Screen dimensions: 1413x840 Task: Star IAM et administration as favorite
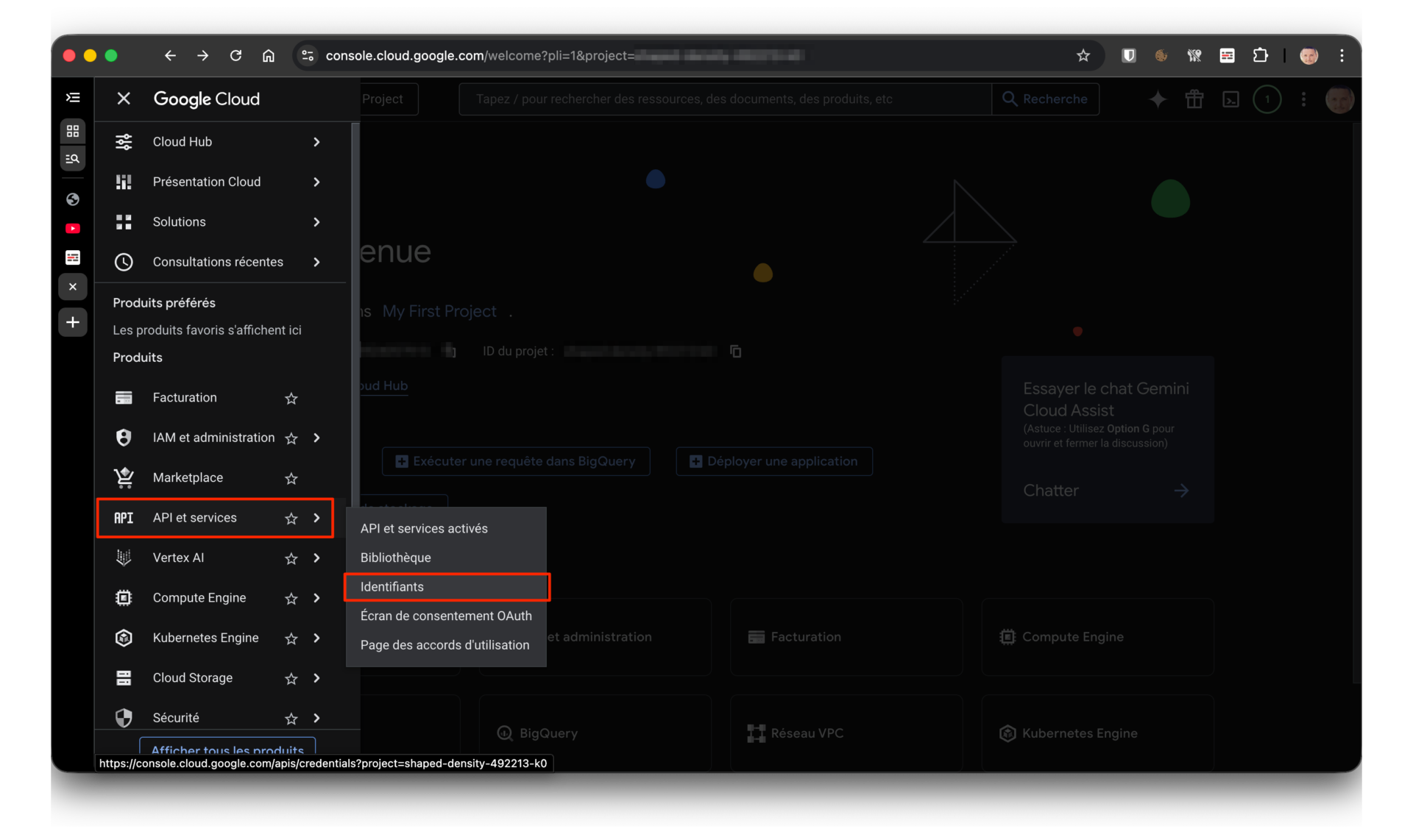point(291,438)
